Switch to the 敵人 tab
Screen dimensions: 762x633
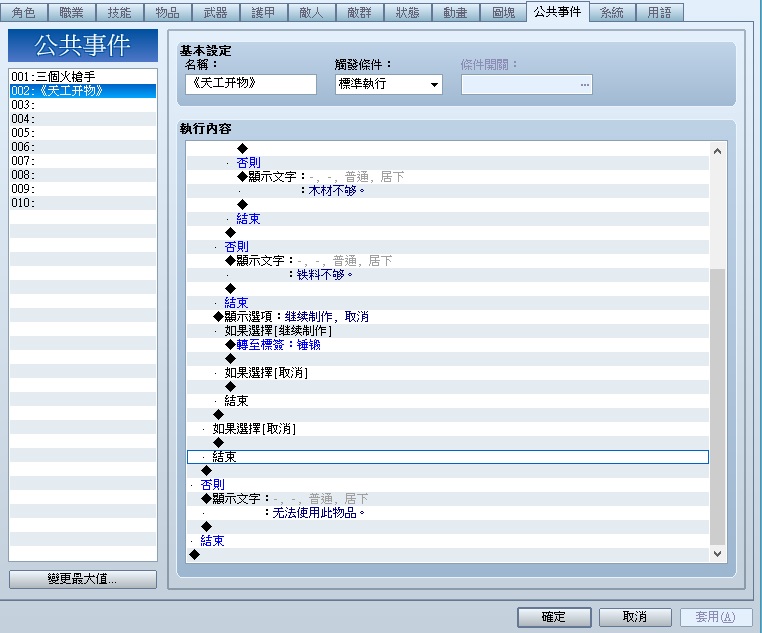(312, 12)
